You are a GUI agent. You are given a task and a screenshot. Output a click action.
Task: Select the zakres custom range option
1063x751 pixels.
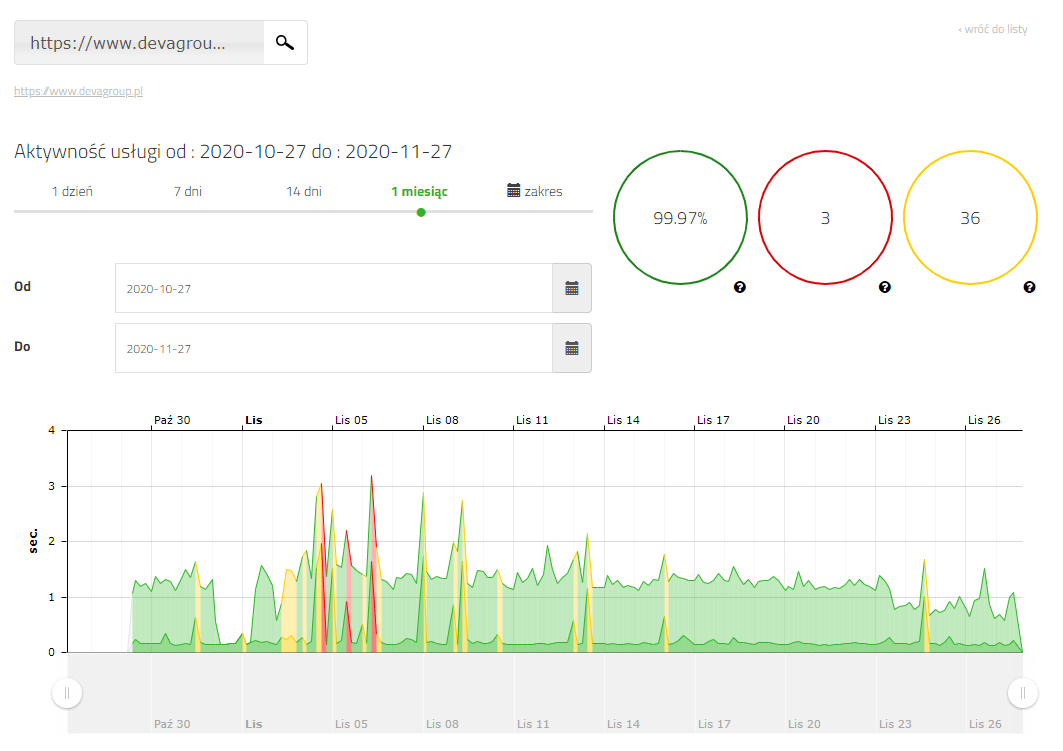point(535,191)
